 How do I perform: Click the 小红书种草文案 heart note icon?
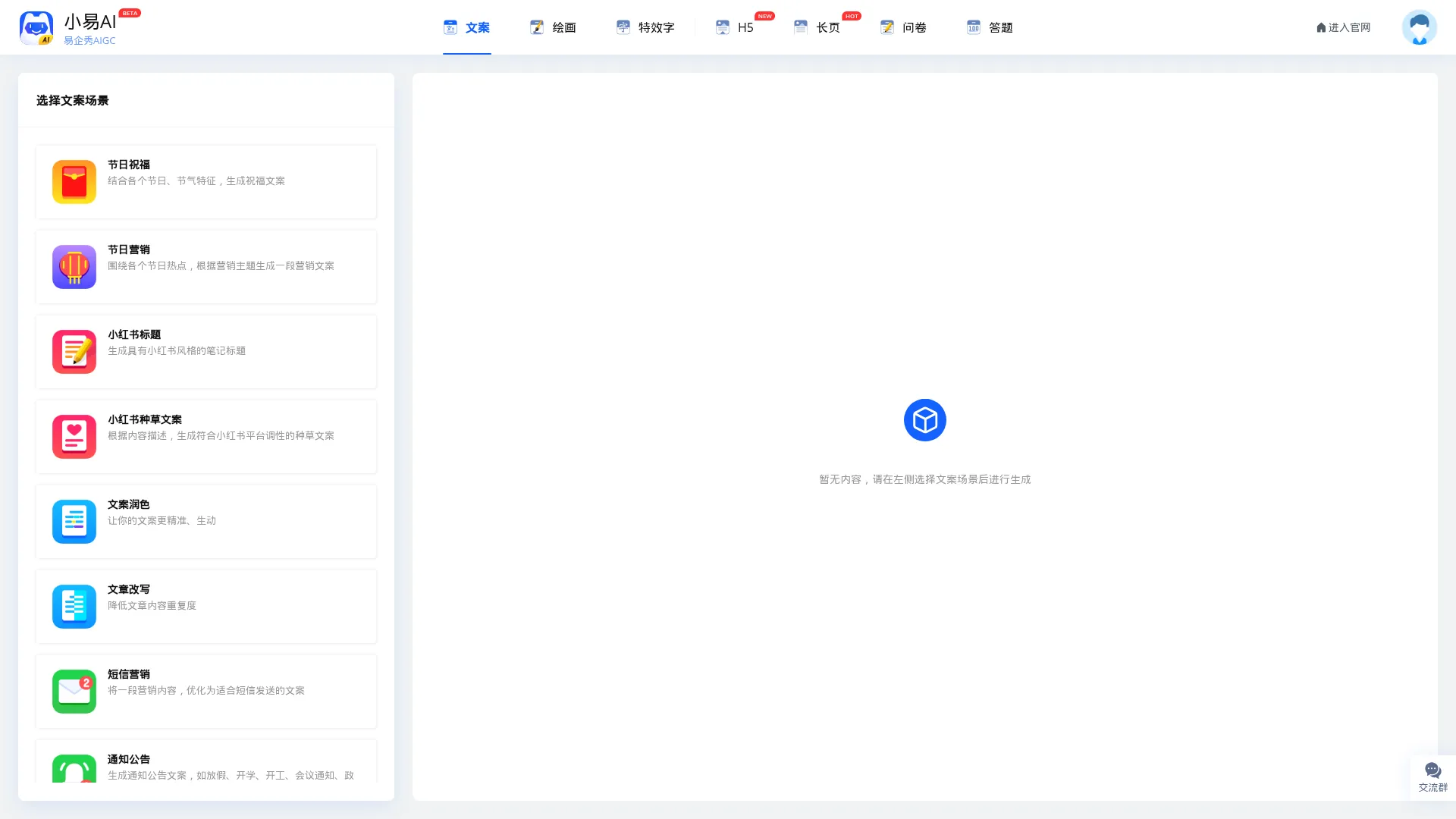tap(74, 437)
